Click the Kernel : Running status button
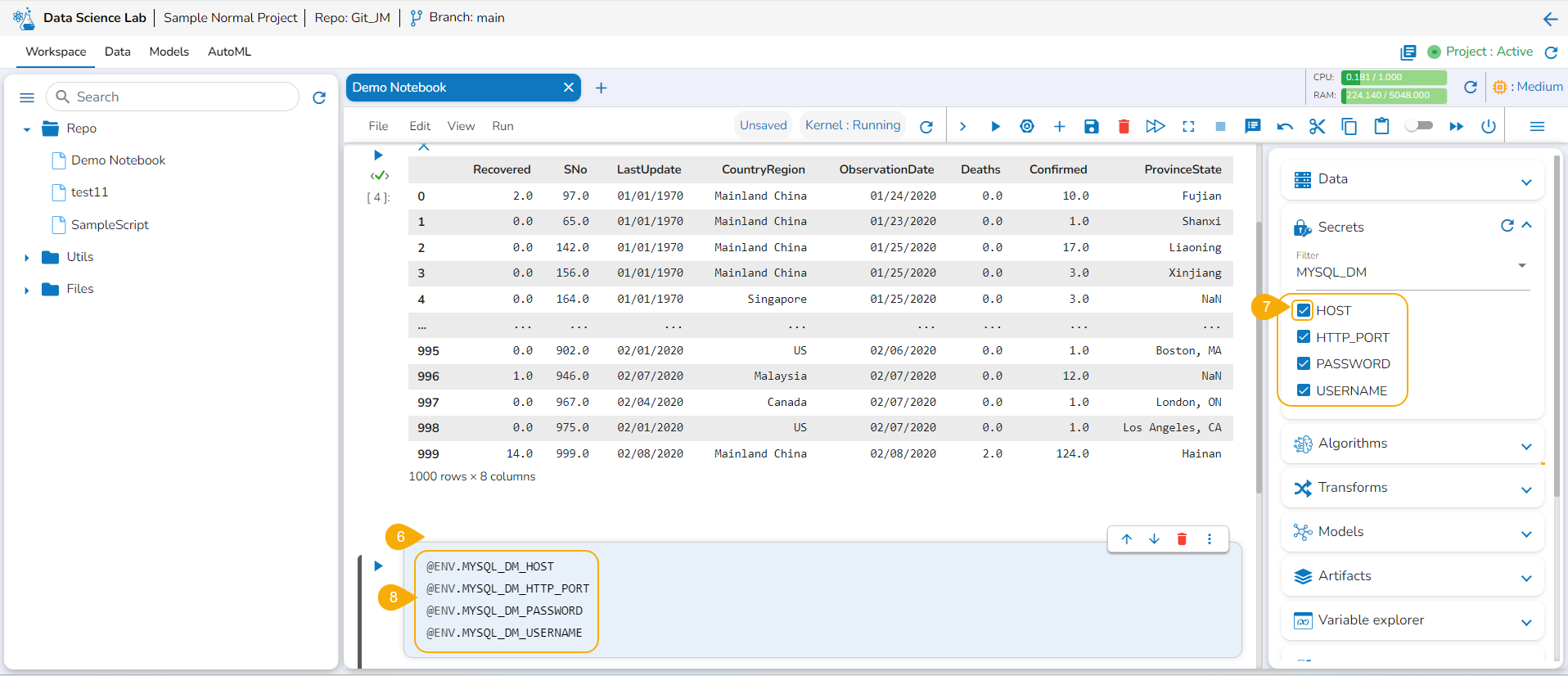Viewport: 1568px width, 676px height. pos(852,125)
